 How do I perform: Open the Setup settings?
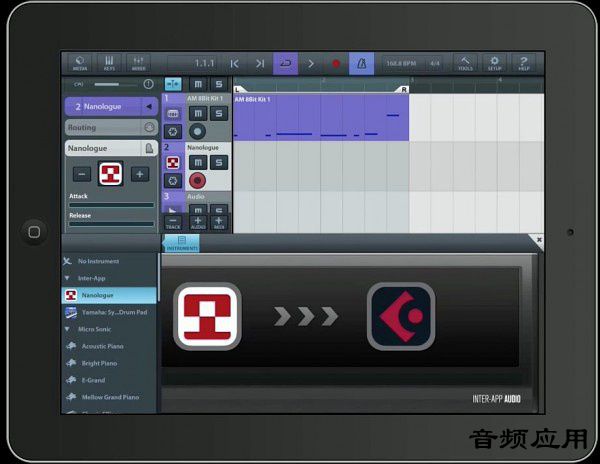[494, 63]
